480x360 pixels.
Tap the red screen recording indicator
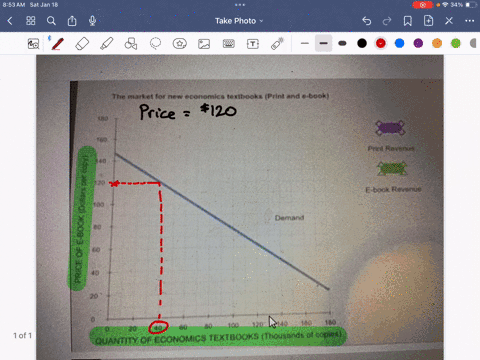coord(423,5)
